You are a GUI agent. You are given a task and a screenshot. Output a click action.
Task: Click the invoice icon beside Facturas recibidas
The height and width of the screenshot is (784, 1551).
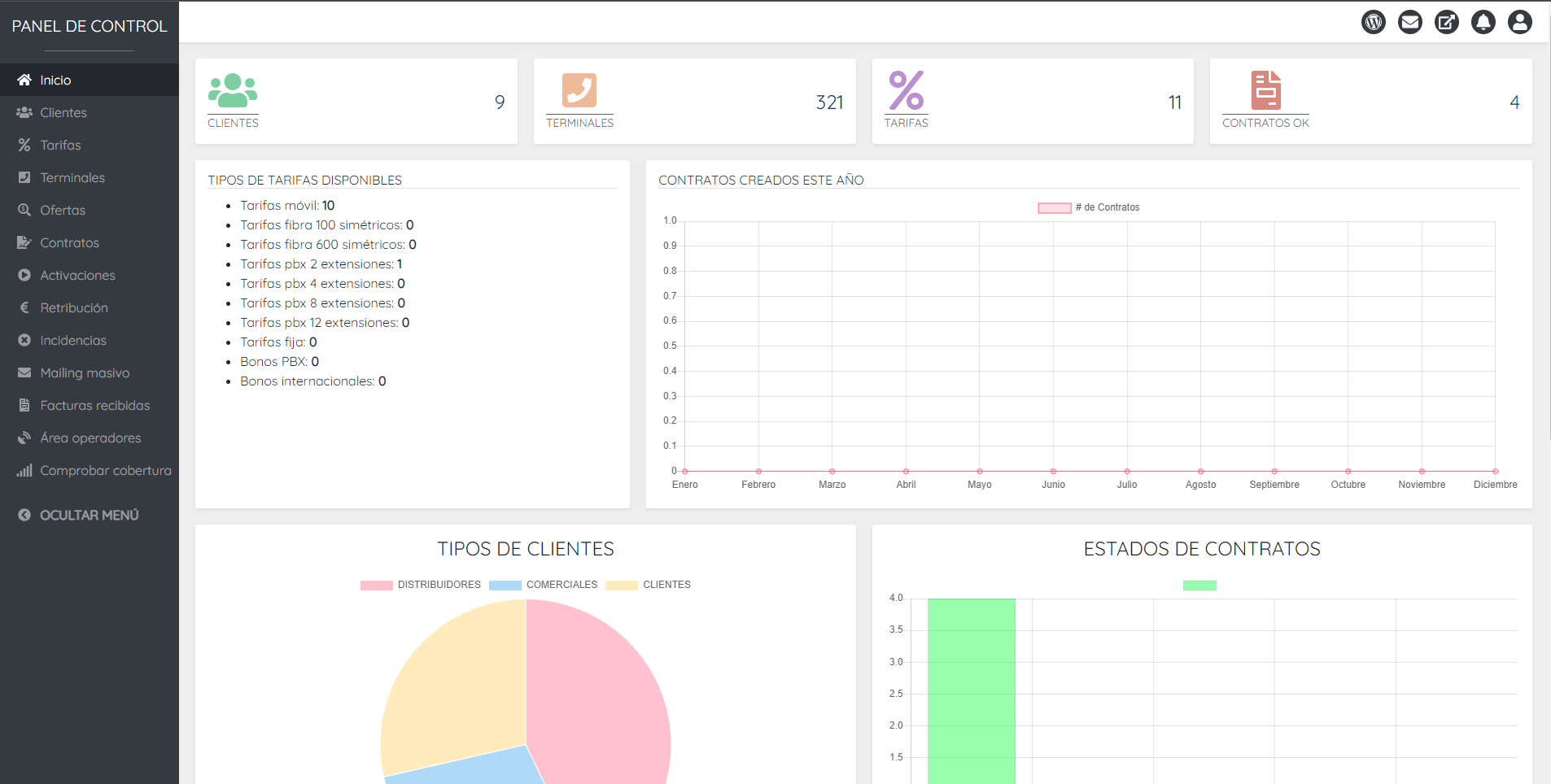coord(24,405)
